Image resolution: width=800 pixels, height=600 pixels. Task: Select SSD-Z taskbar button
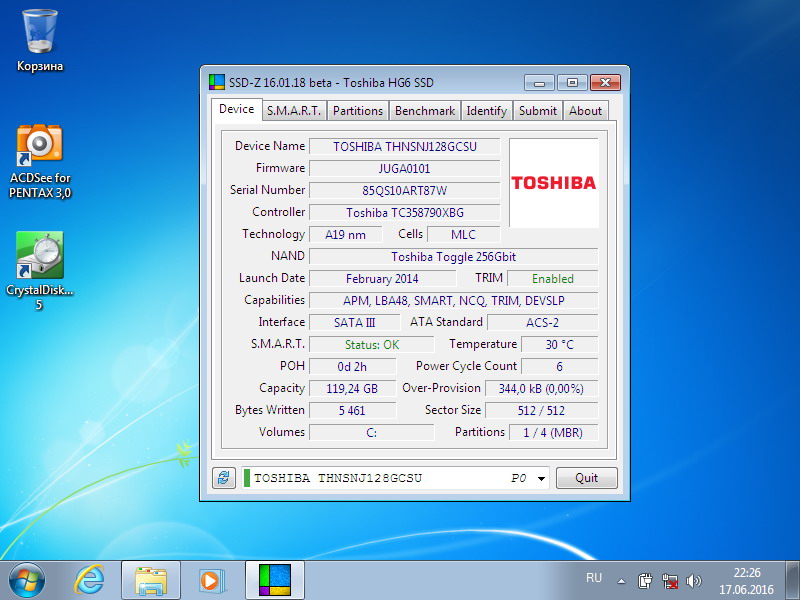click(275, 581)
